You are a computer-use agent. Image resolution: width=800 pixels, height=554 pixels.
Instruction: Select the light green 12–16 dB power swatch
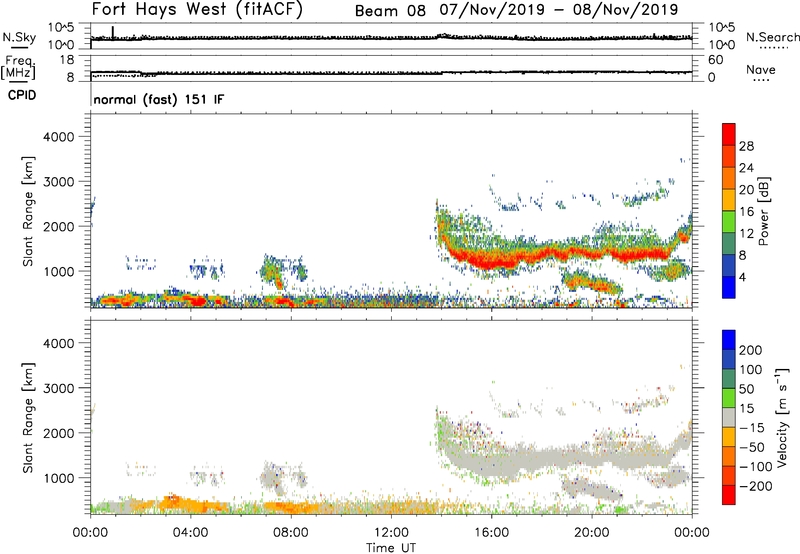pos(729,221)
